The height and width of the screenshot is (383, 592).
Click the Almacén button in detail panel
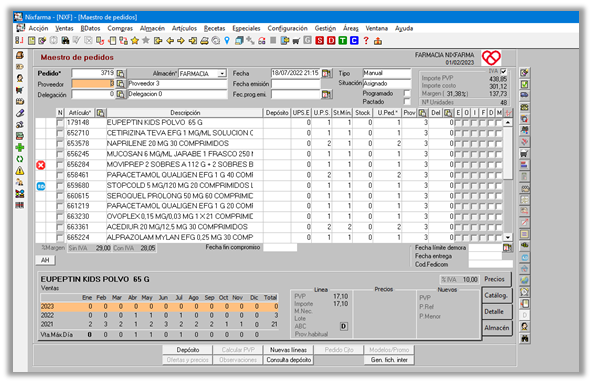496,328
